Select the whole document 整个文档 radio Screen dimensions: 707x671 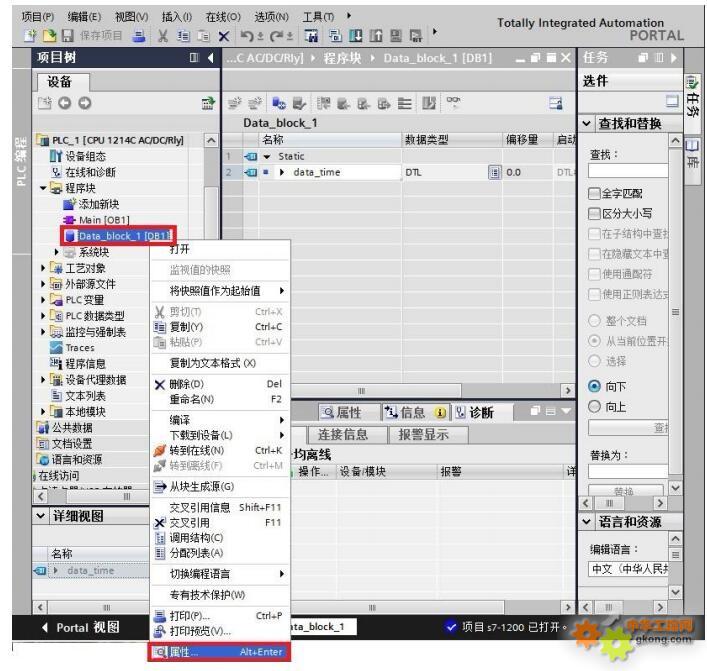(x=594, y=321)
